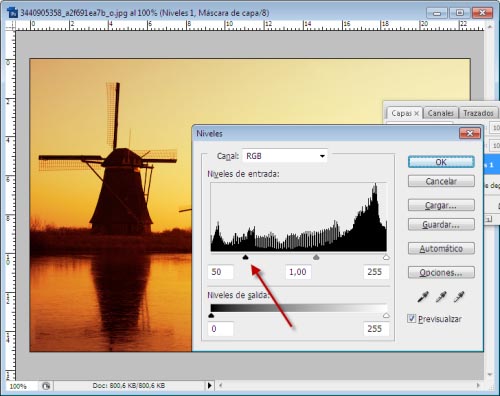The image size is (500, 396).
Task: Apply Automático levels adjustment
Action: (441, 248)
